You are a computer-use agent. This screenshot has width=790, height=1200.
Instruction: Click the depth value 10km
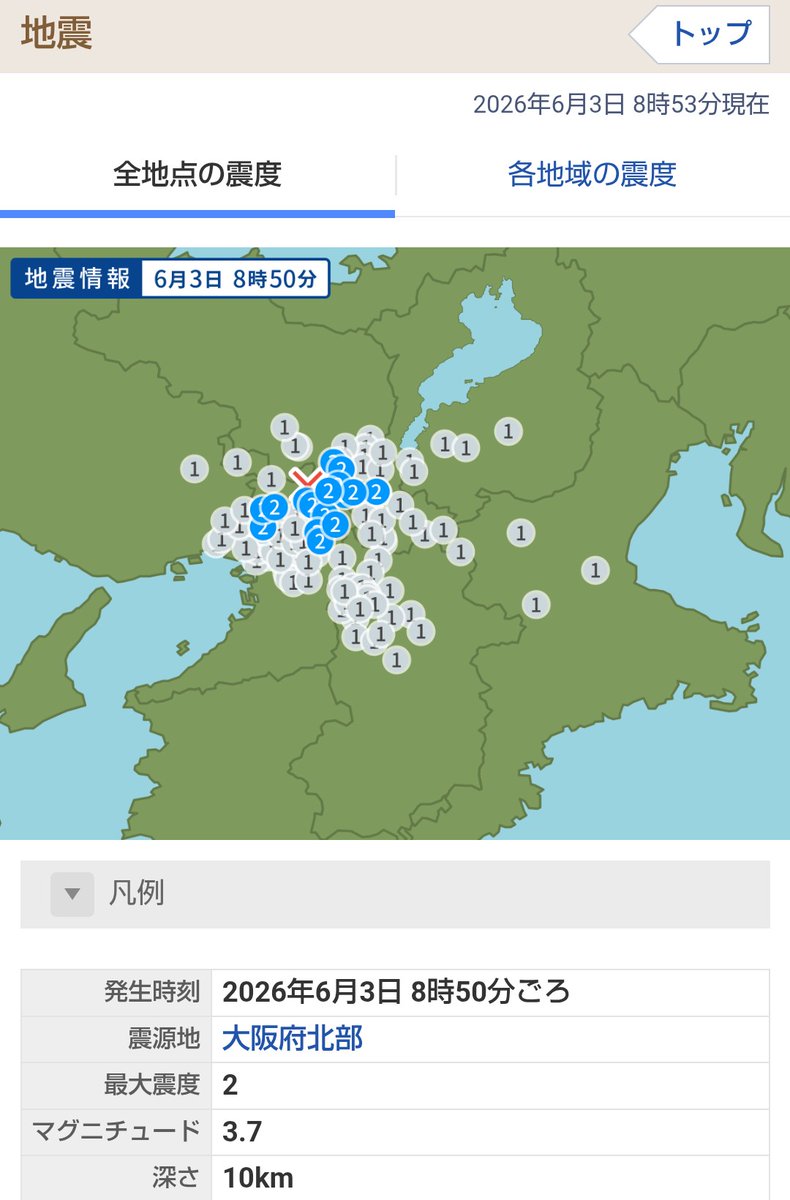(258, 1178)
